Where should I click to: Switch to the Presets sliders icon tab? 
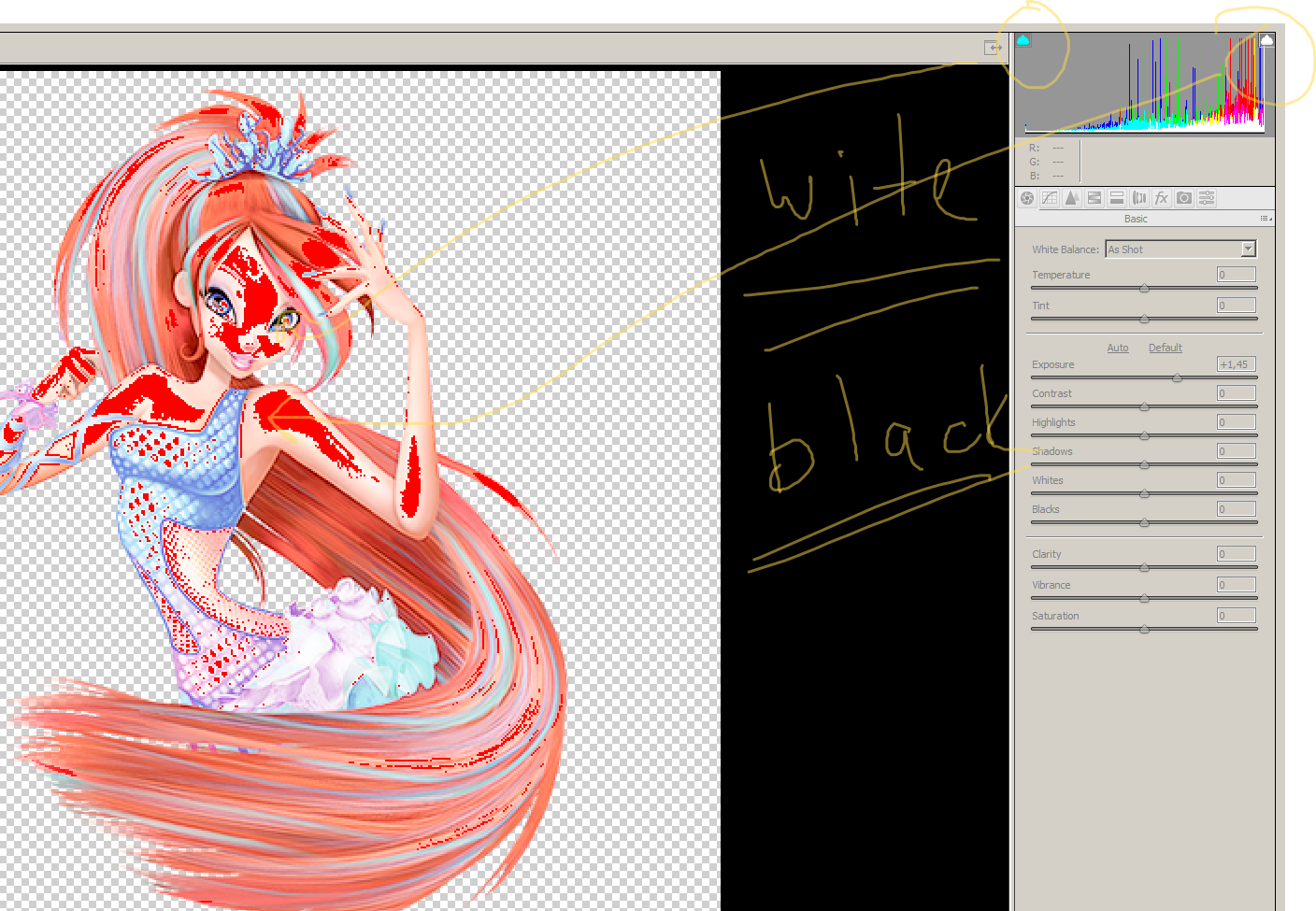pyautogui.click(x=1207, y=198)
